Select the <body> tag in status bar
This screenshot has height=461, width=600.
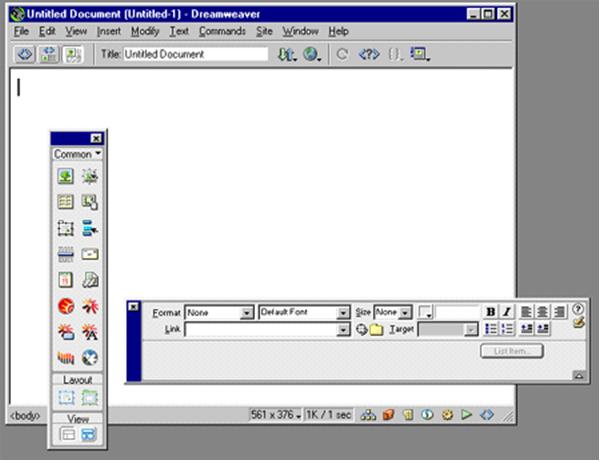click(25, 416)
